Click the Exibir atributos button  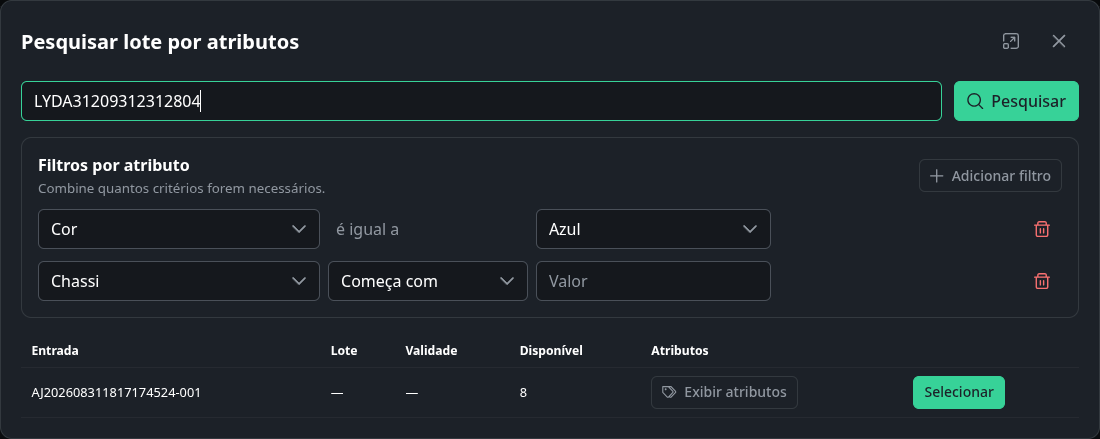coord(724,392)
